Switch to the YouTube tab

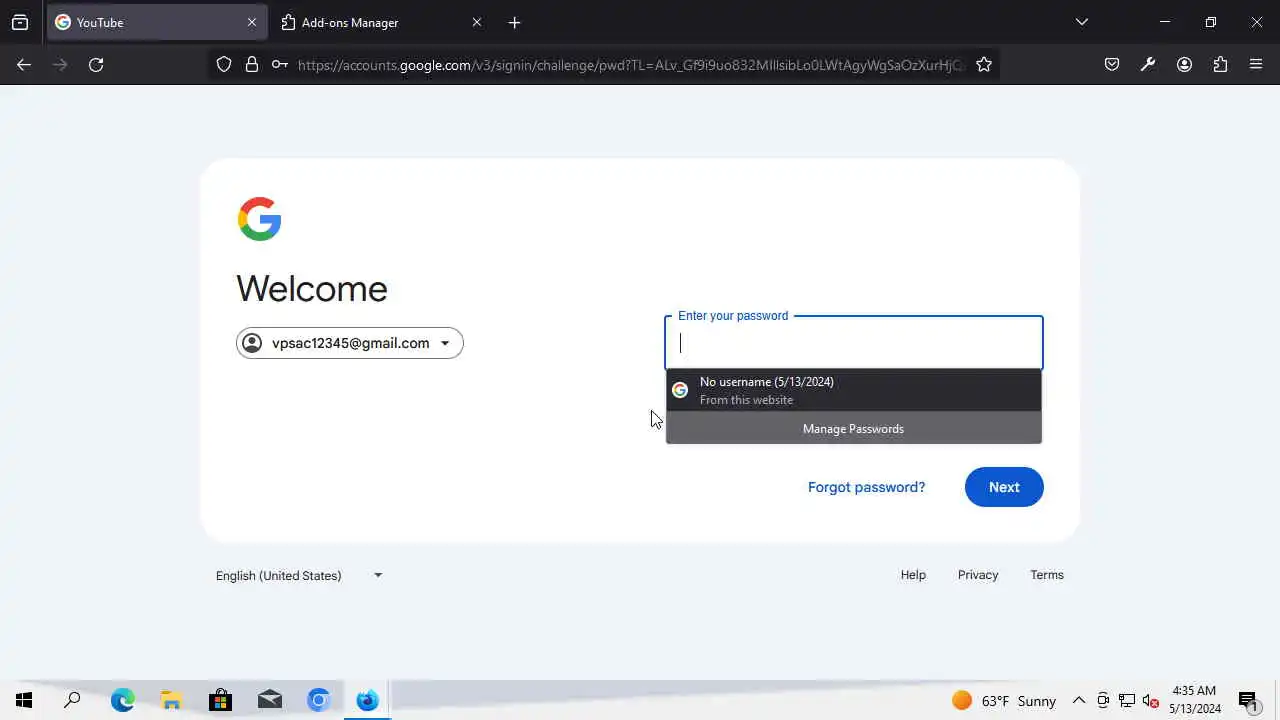(157, 22)
